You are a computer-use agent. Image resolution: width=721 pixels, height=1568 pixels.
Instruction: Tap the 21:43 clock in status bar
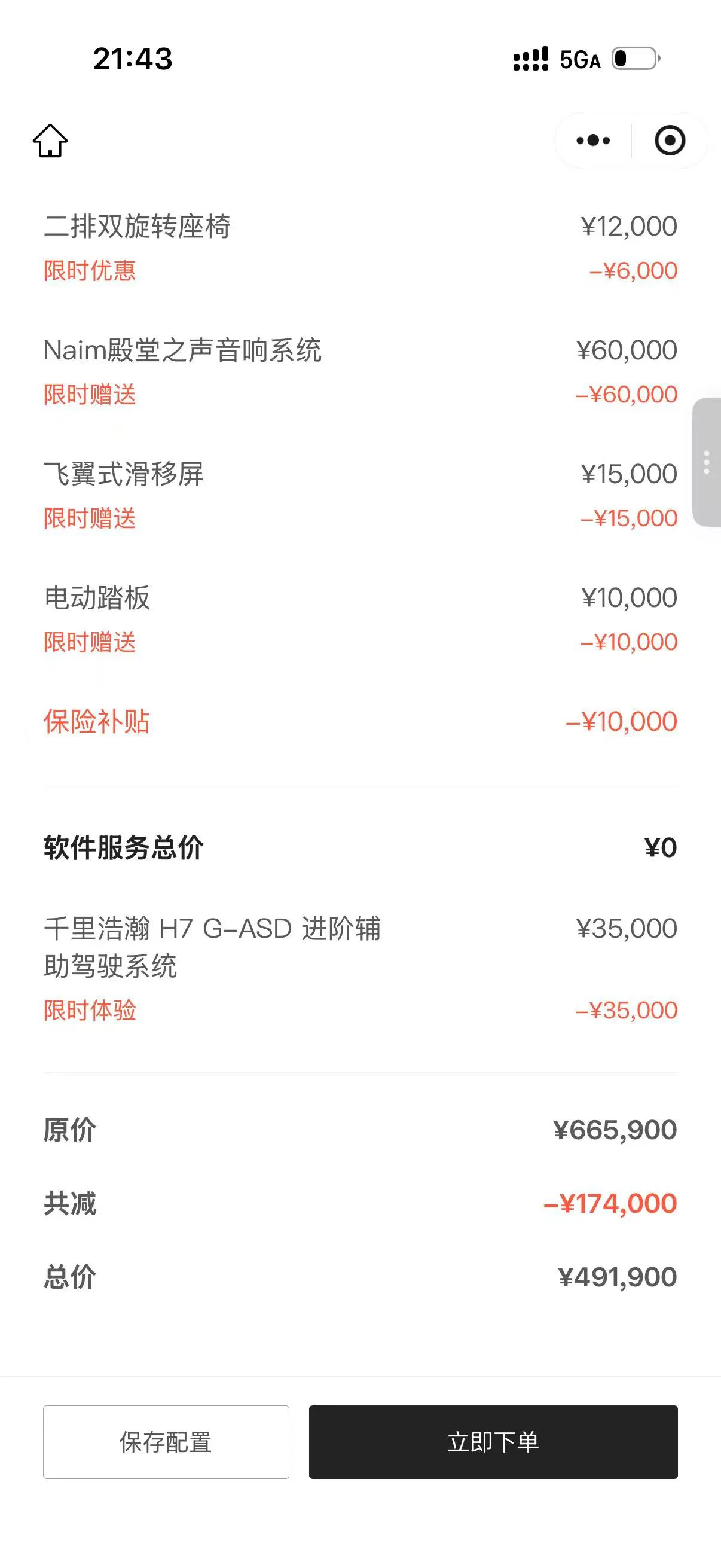coord(133,59)
